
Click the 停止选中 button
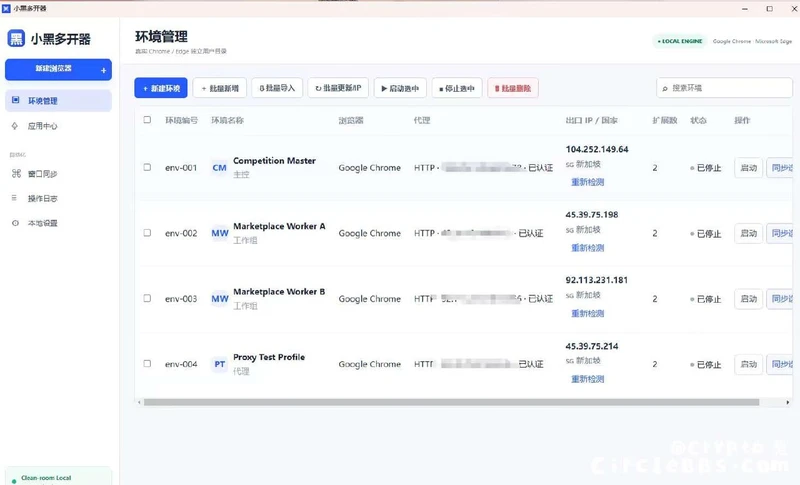(x=457, y=88)
